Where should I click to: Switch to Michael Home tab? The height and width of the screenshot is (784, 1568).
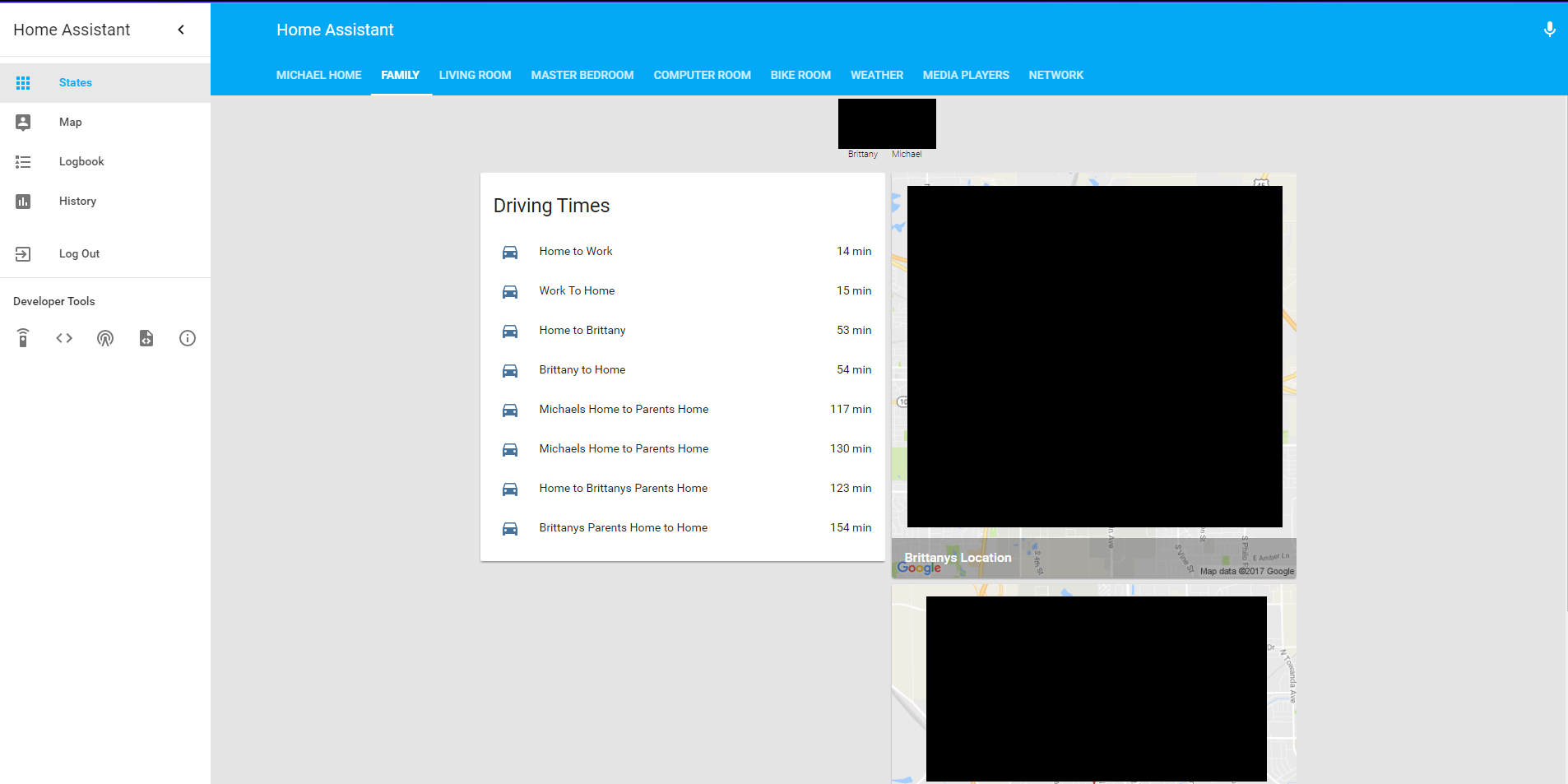pos(319,75)
